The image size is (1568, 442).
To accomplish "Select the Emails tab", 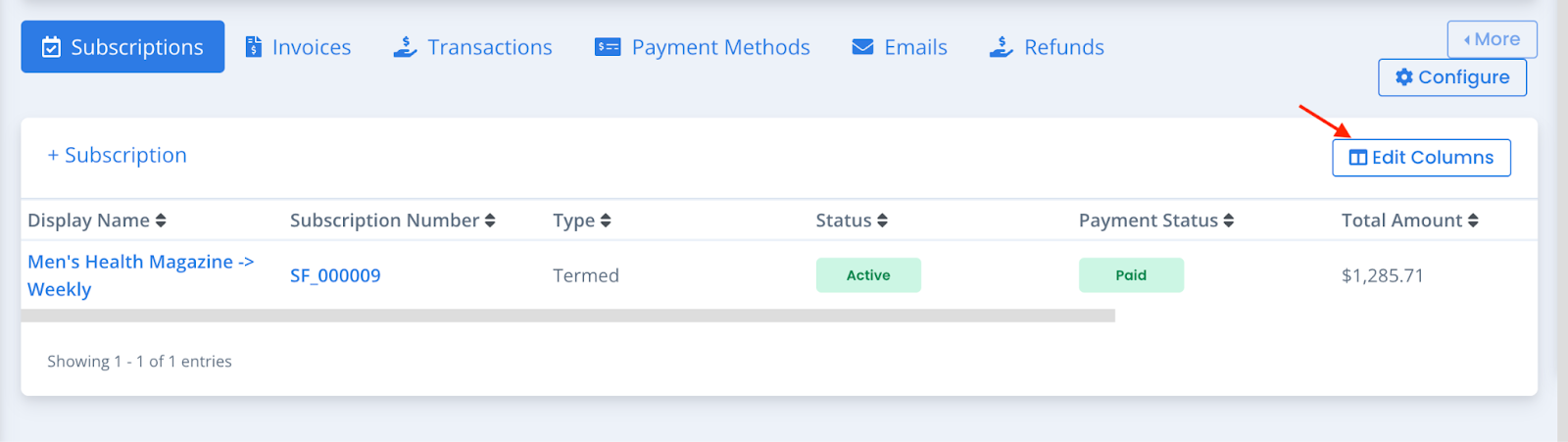I will 900,47.
